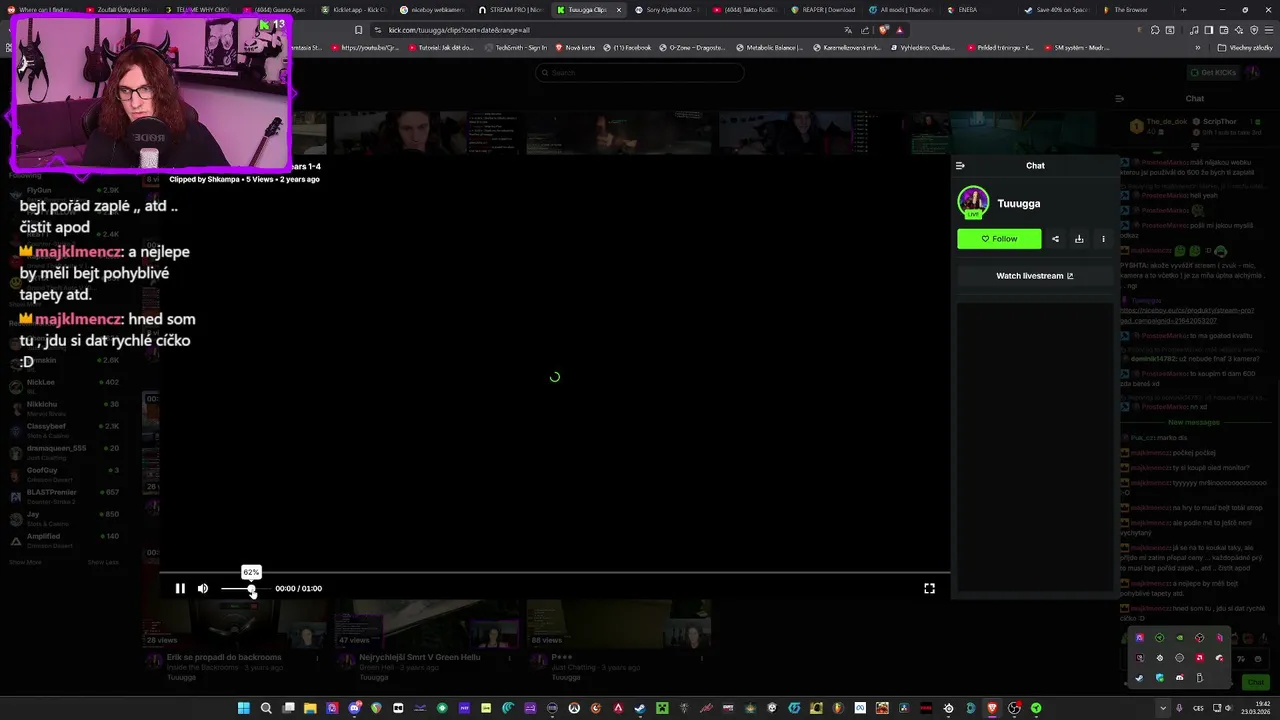
Task: Open clip more options menu
Action: click(x=1103, y=239)
